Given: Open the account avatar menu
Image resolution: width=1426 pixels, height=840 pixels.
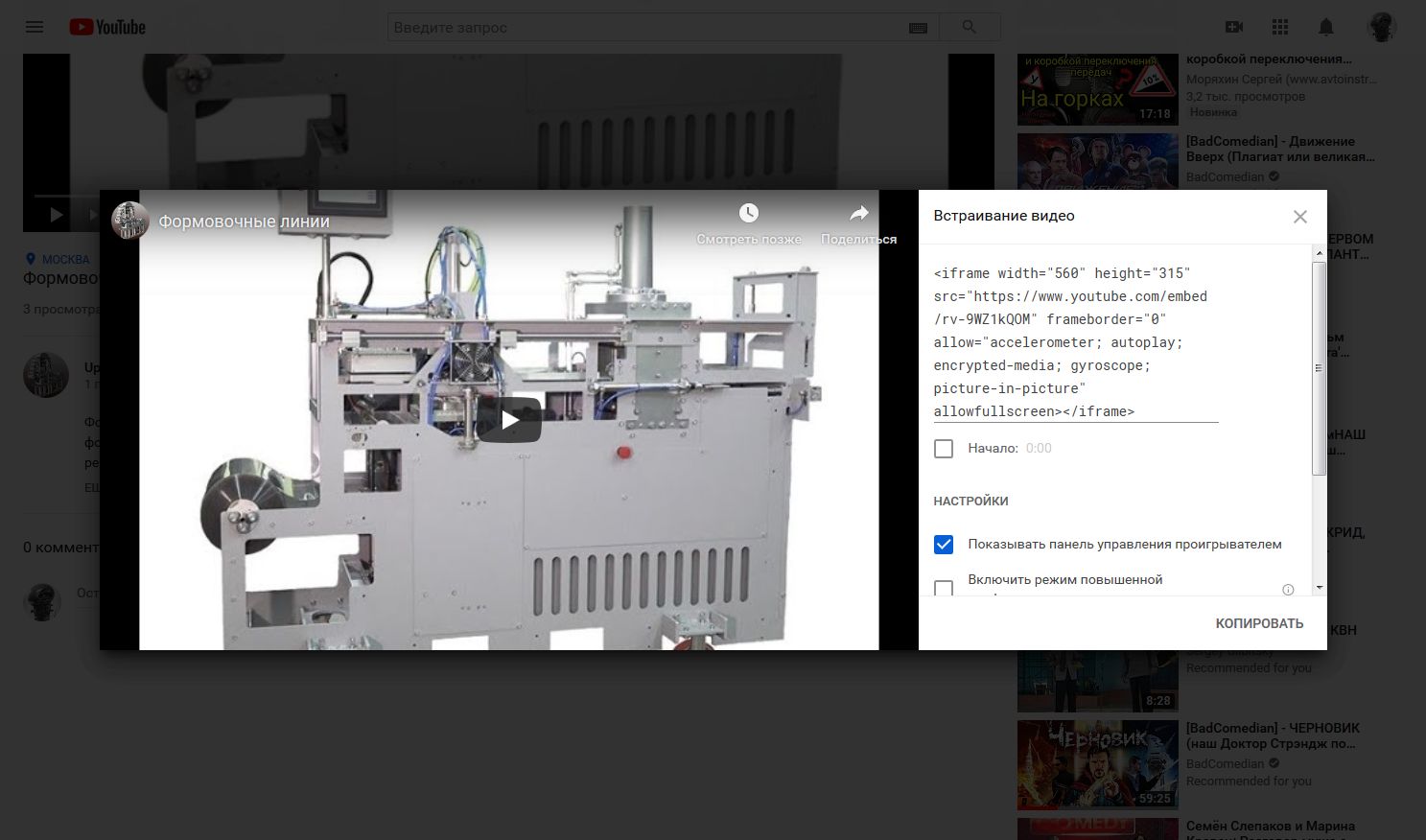Looking at the screenshot, I should (x=1382, y=27).
